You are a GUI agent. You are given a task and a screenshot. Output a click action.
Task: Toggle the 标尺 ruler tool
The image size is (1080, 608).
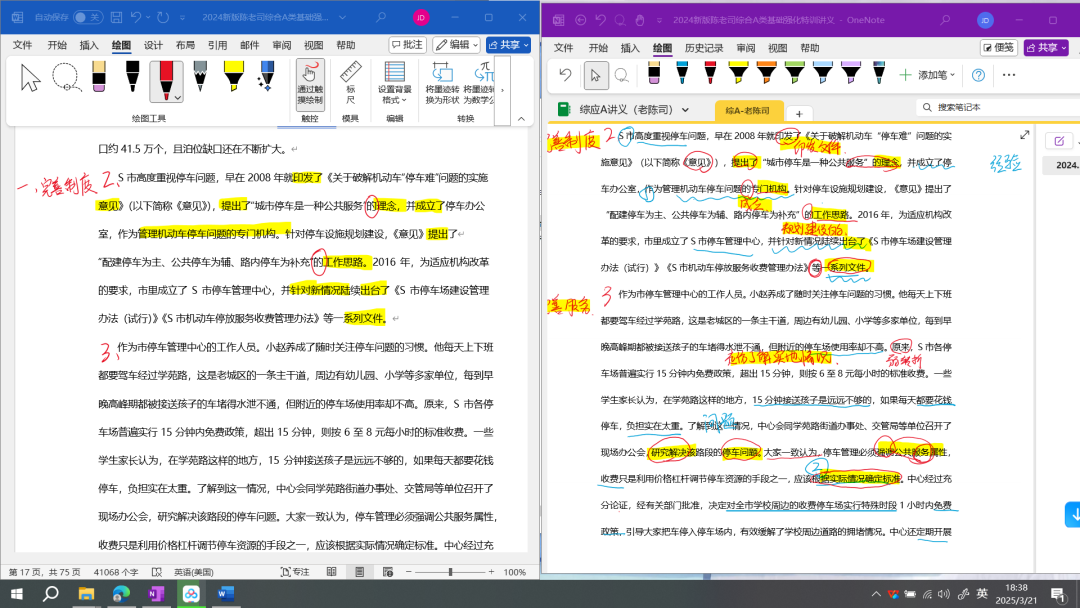click(351, 83)
